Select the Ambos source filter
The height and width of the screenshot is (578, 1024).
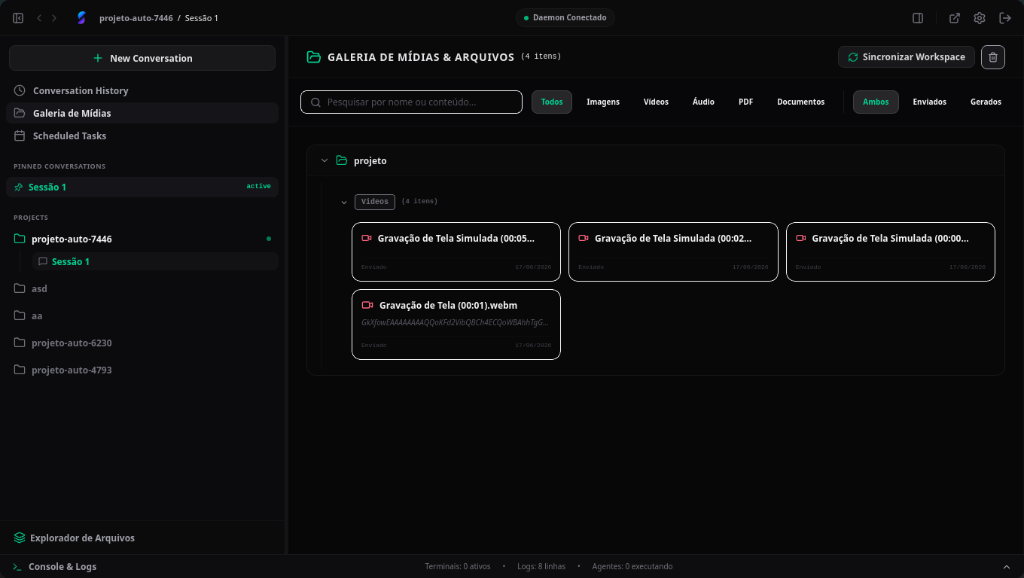[x=875, y=102]
